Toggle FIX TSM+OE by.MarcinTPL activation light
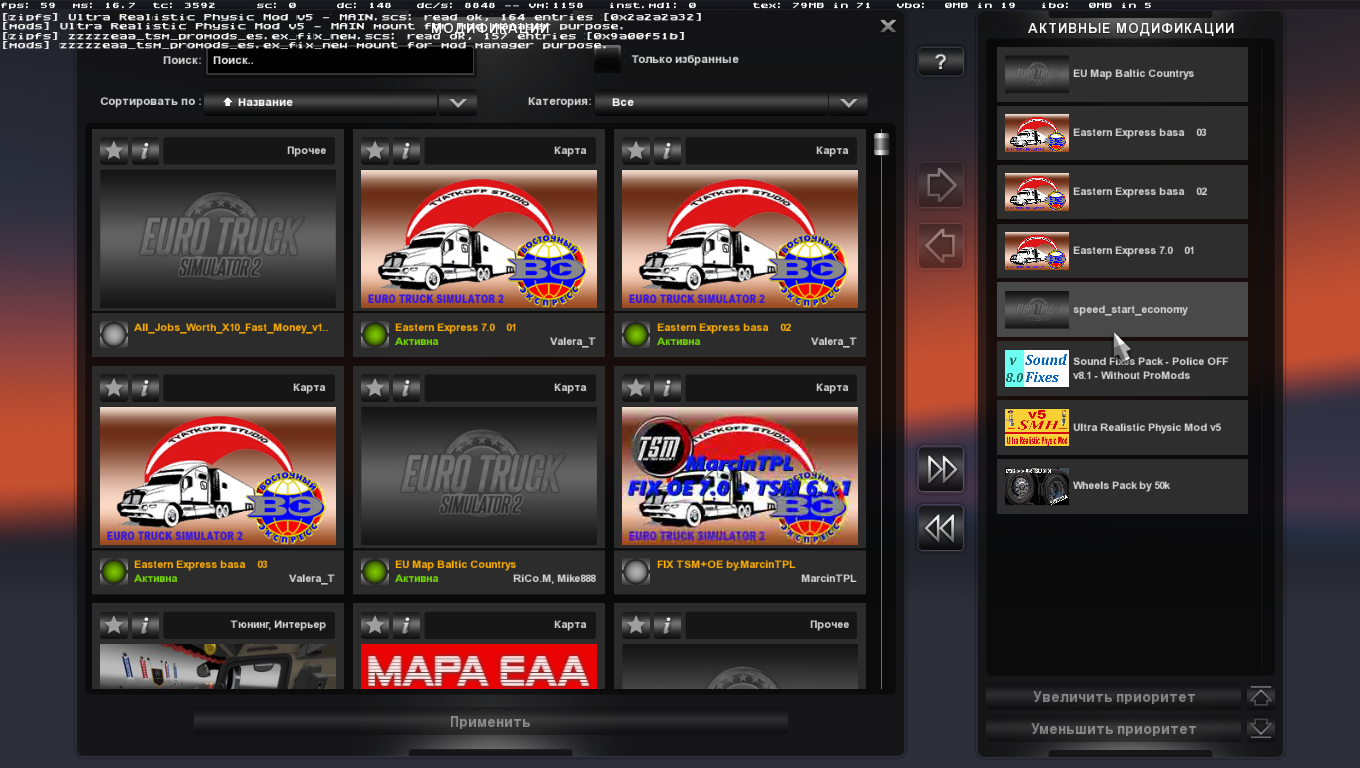The width and height of the screenshot is (1360, 768). tap(636, 571)
